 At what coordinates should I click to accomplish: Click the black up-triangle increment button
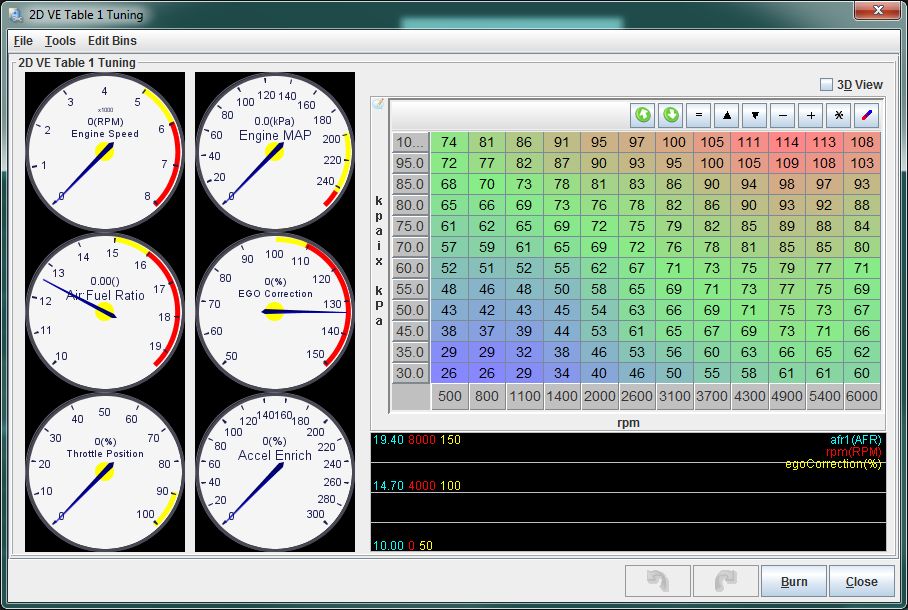[x=727, y=115]
